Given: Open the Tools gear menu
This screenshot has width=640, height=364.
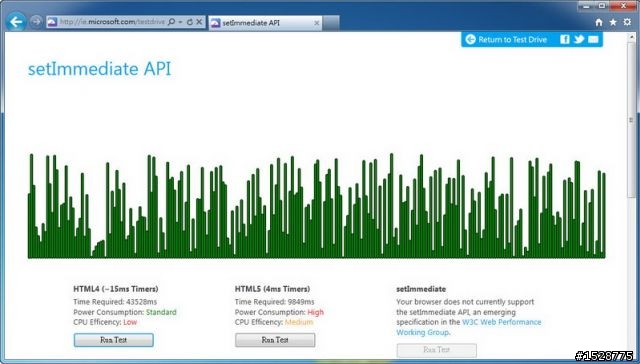Looking at the screenshot, I should pos(627,22).
